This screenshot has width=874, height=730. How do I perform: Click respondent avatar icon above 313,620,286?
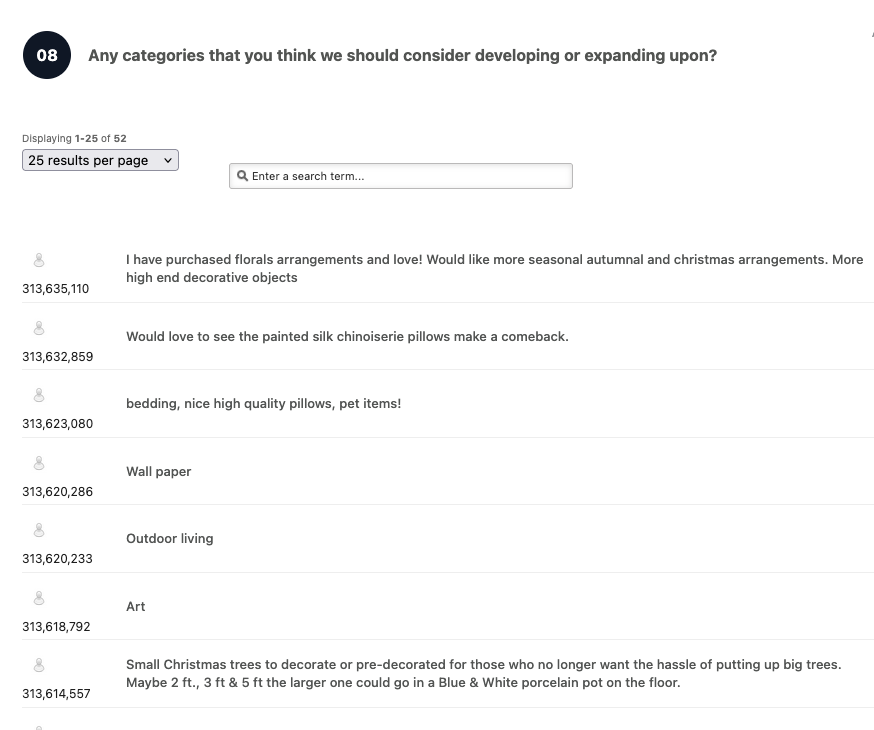pos(39,464)
